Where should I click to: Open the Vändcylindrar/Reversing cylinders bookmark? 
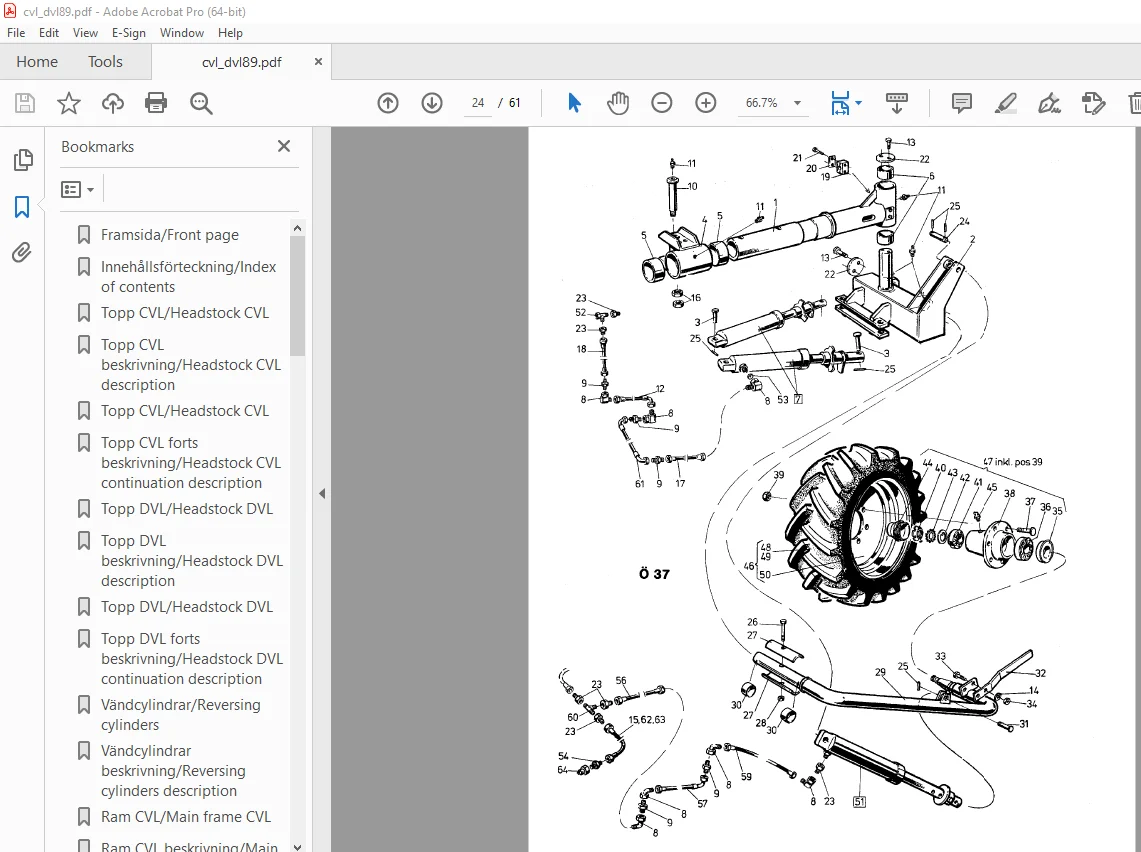[180, 714]
